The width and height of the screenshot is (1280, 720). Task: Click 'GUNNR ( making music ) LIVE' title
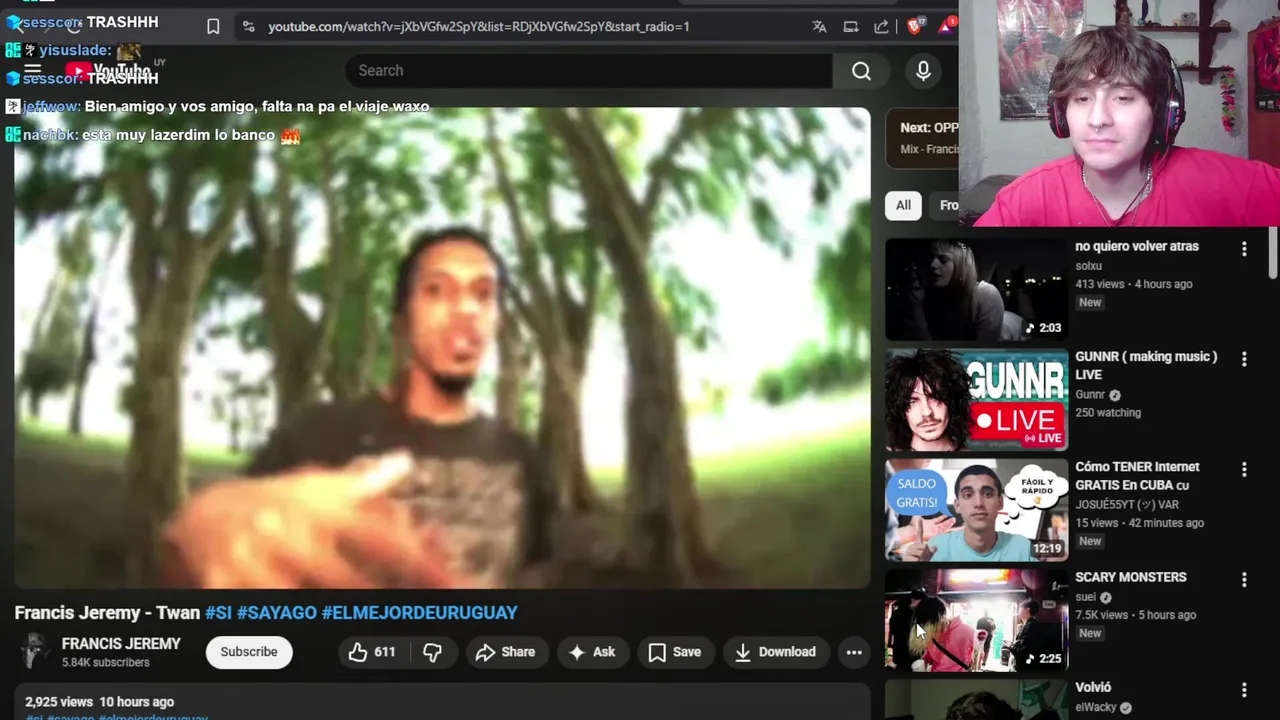[1146, 365]
